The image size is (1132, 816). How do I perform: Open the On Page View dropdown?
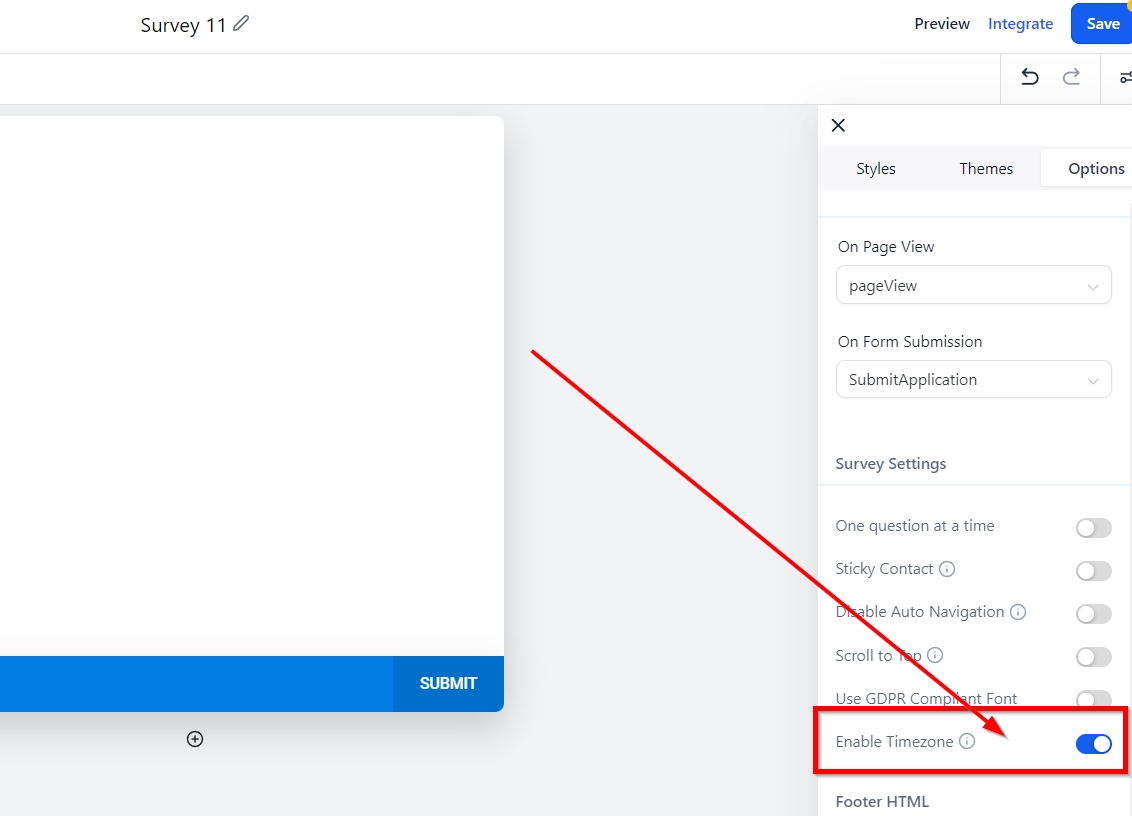[973, 285]
